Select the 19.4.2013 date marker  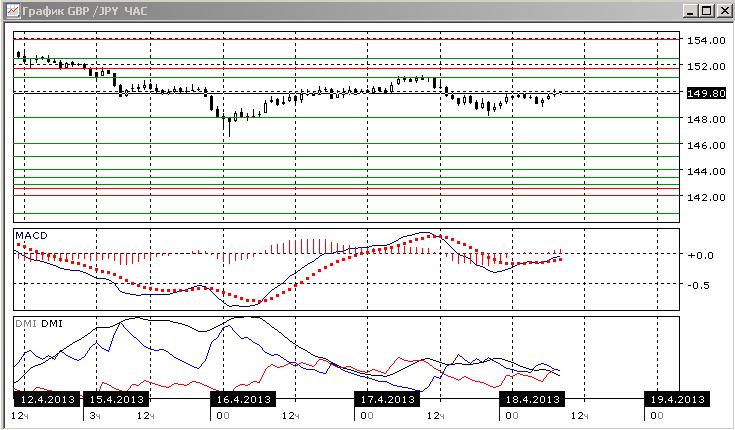tap(677, 399)
